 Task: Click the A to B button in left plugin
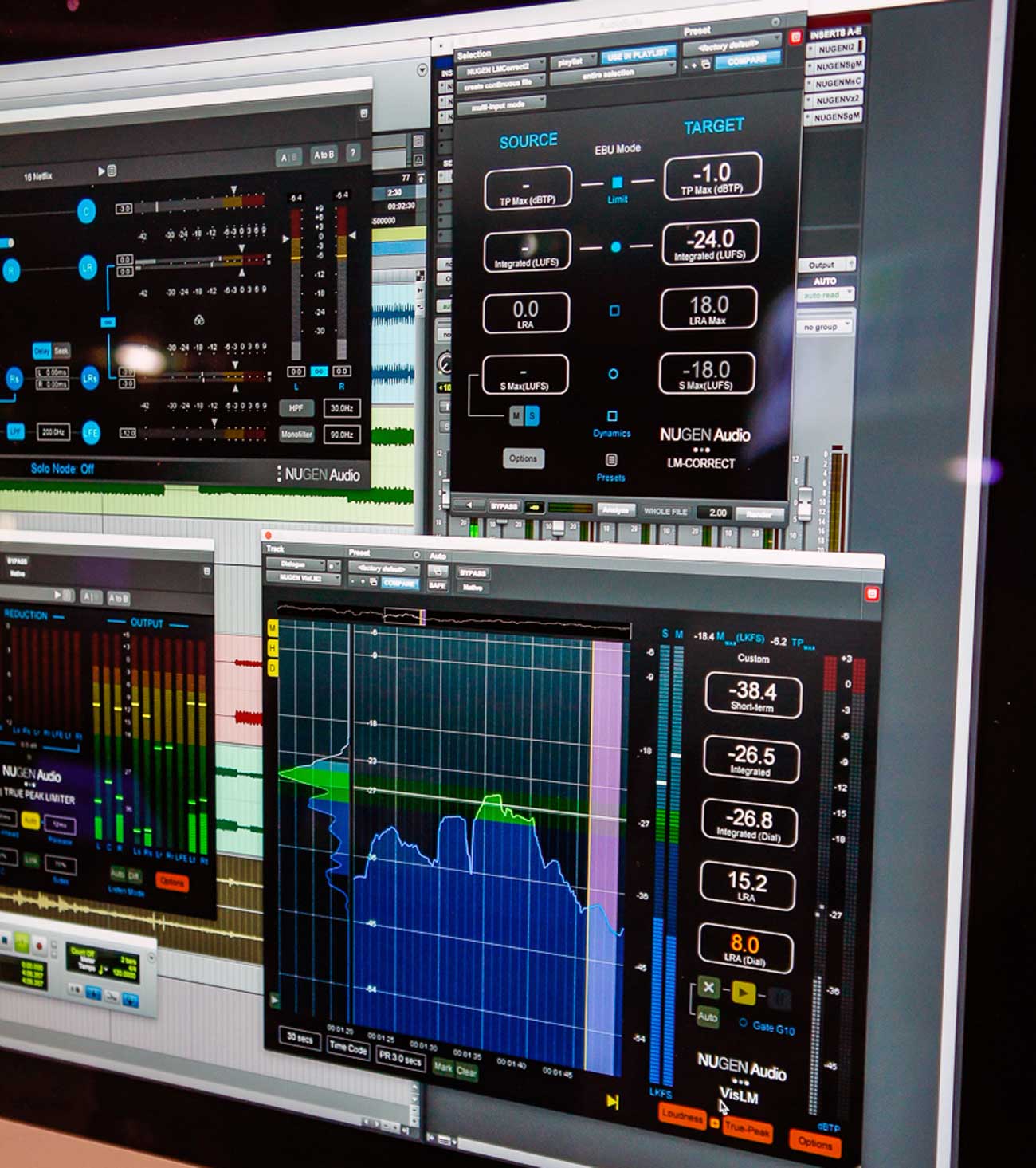click(x=324, y=155)
